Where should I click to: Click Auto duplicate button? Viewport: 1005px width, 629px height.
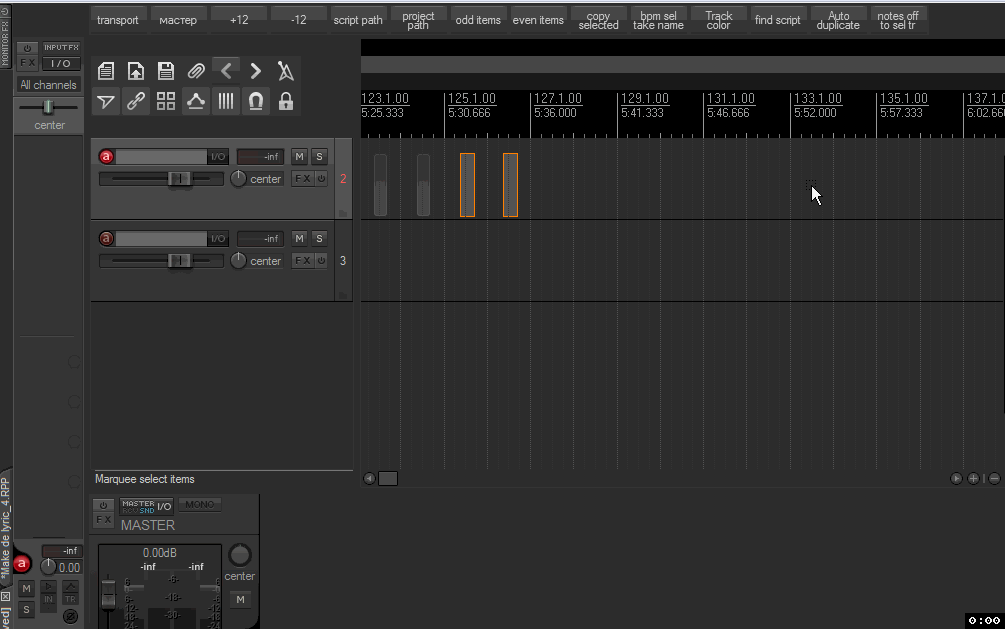tap(838, 20)
